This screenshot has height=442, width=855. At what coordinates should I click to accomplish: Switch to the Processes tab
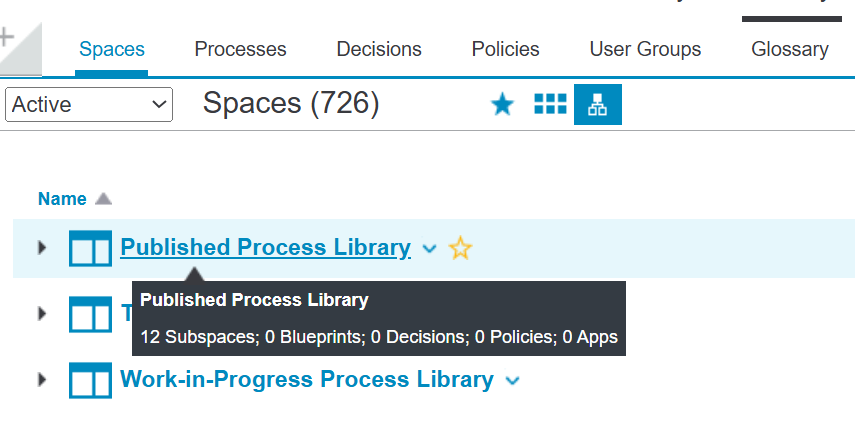[240, 49]
